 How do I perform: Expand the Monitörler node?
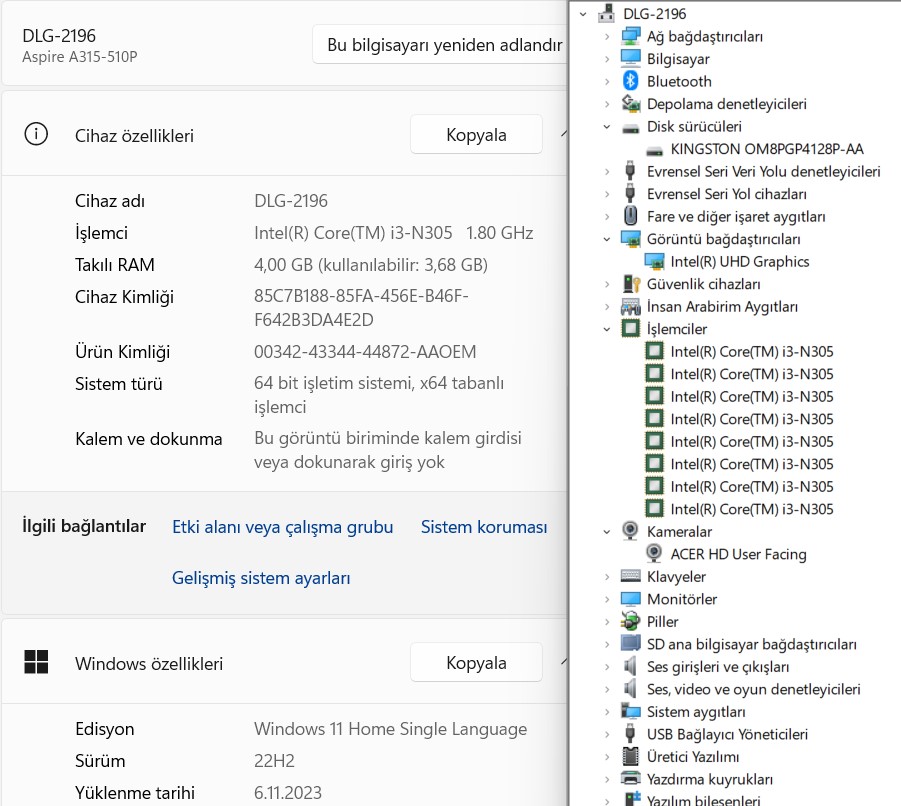[607, 599]
